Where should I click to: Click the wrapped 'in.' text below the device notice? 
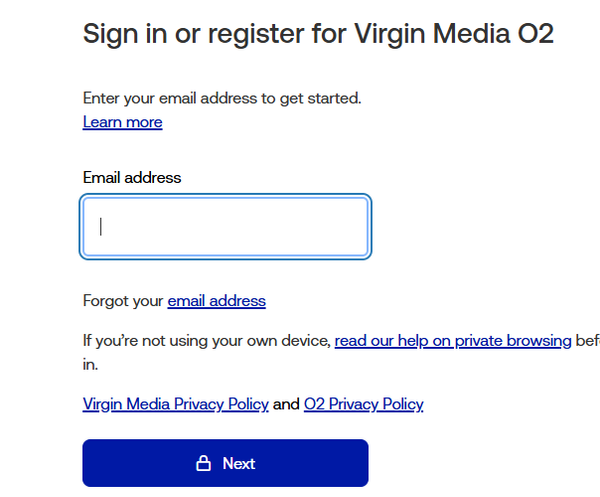[x=91, y=364]
